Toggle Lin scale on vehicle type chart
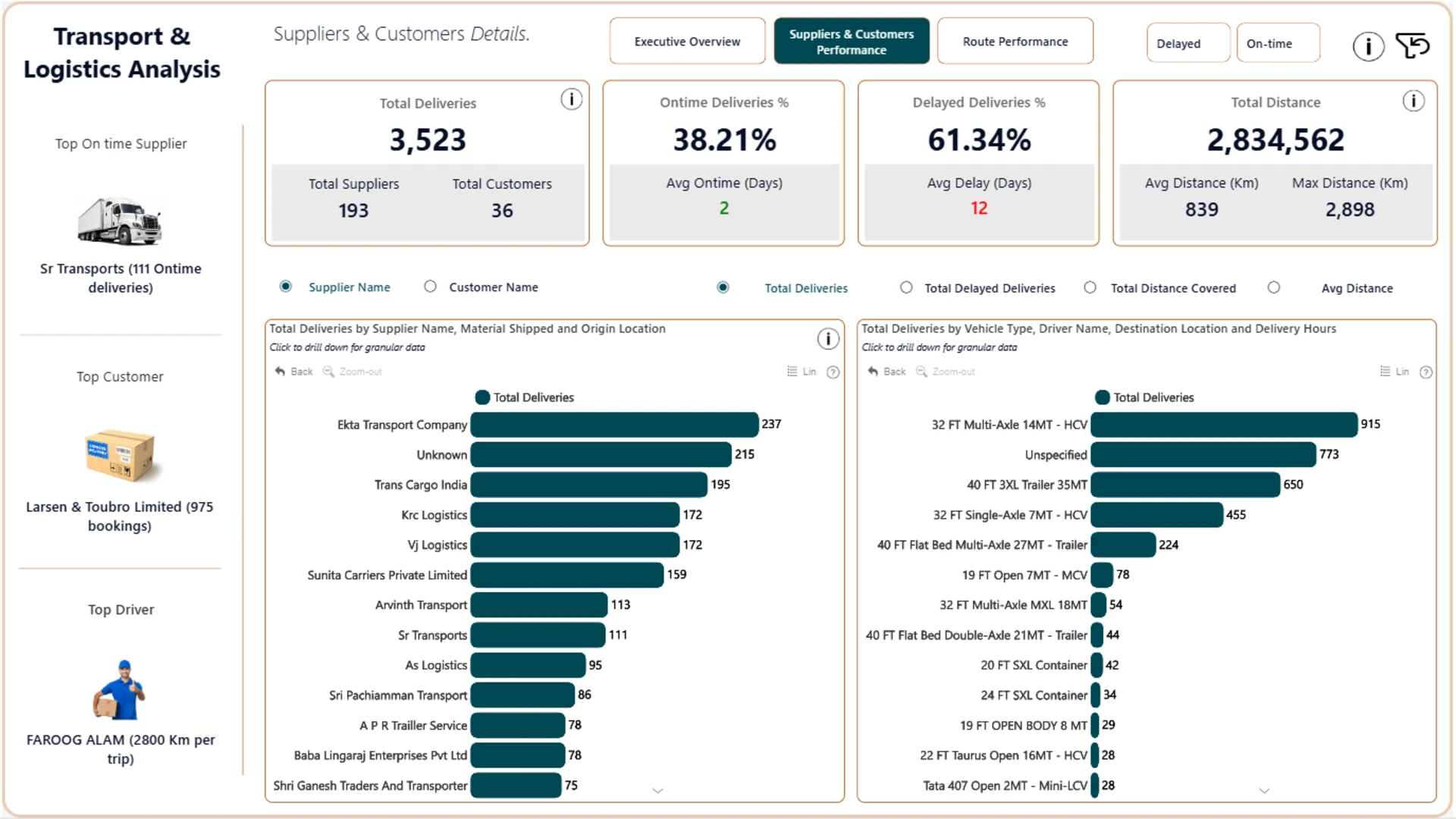 (1395, 372)
